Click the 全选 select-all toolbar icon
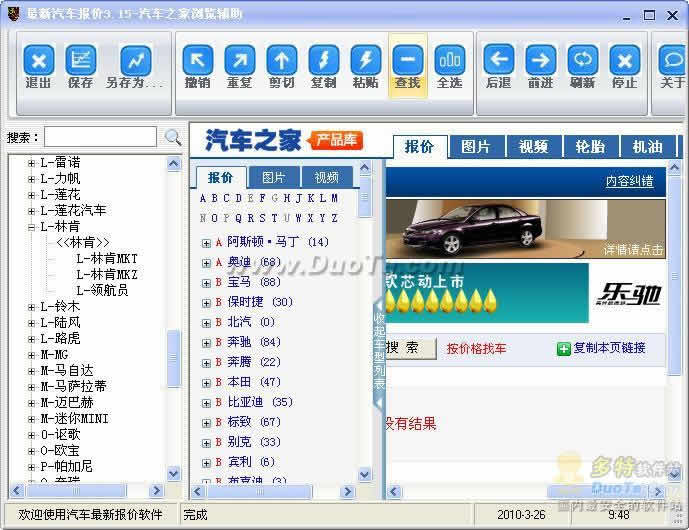This screenshot has height=530, width=689. [x=450, y=60]
